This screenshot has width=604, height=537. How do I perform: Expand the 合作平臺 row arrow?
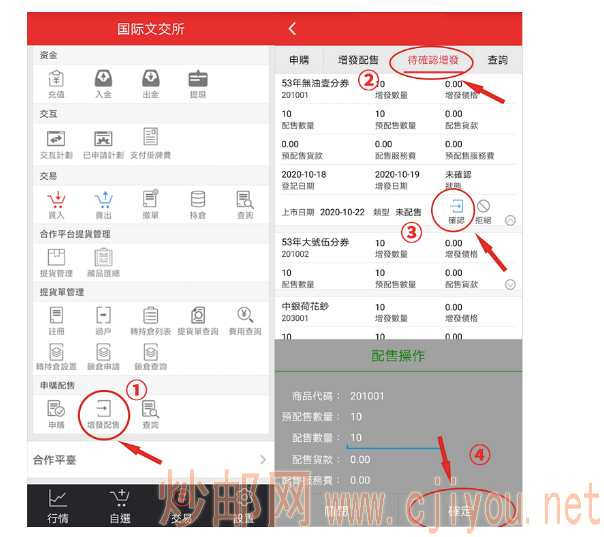(x=262, y=460)
